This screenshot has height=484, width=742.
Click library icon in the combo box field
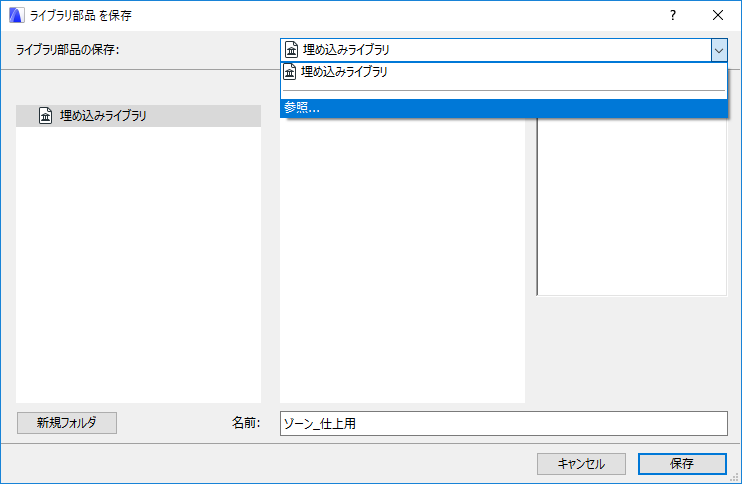[292, 50]
